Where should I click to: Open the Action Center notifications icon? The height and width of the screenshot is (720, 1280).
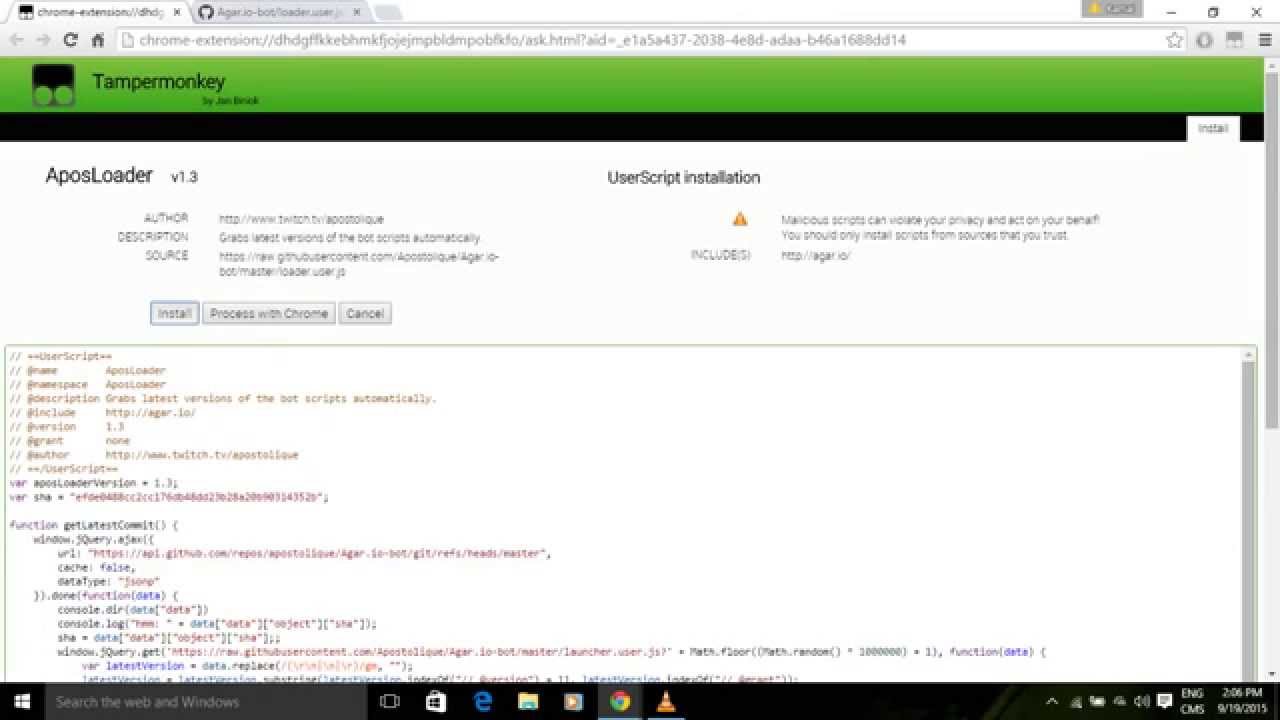(1163, 702)
